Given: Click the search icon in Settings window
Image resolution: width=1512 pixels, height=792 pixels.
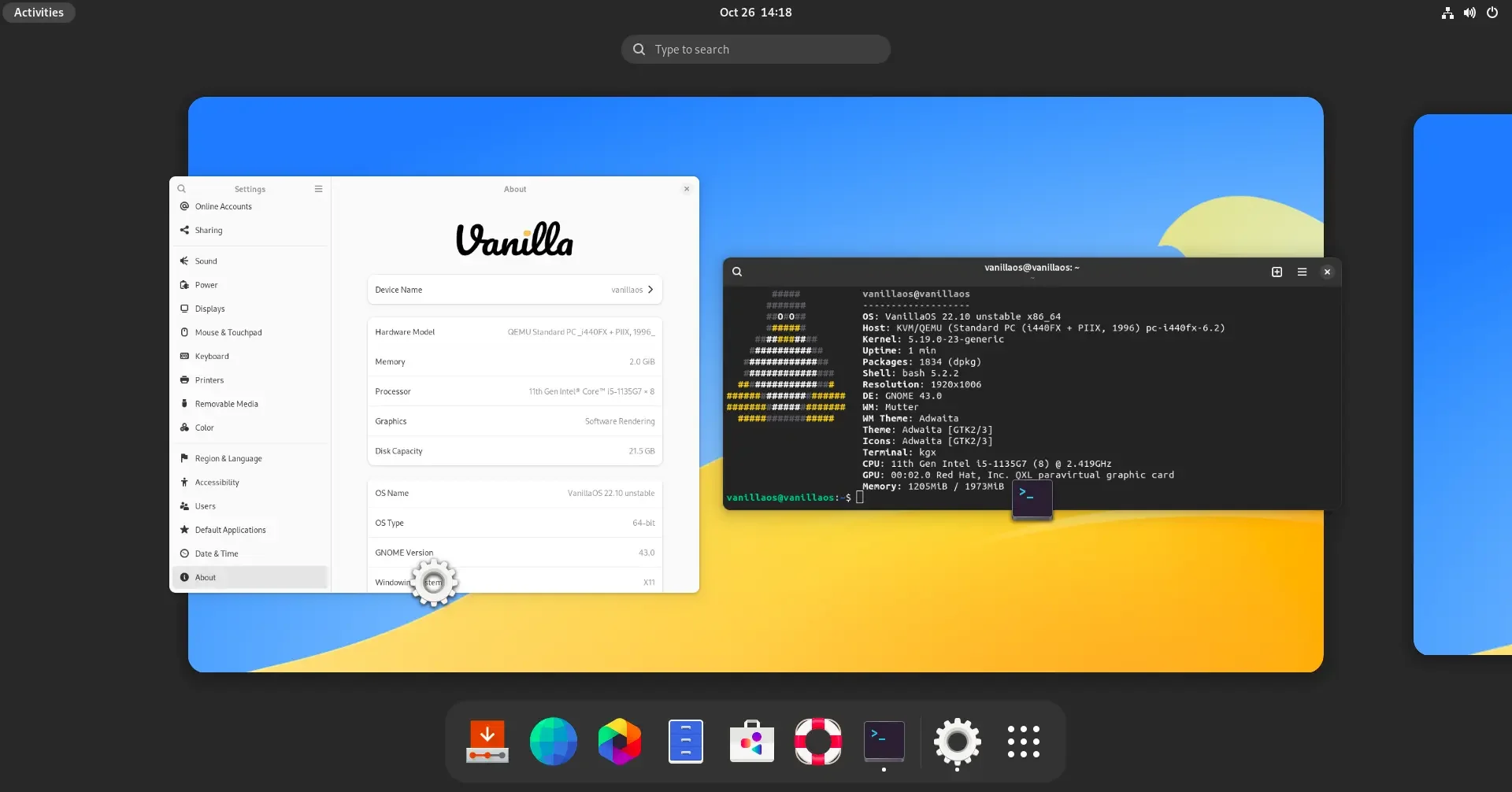Looking at the screenshot, I should coord(182,189).
